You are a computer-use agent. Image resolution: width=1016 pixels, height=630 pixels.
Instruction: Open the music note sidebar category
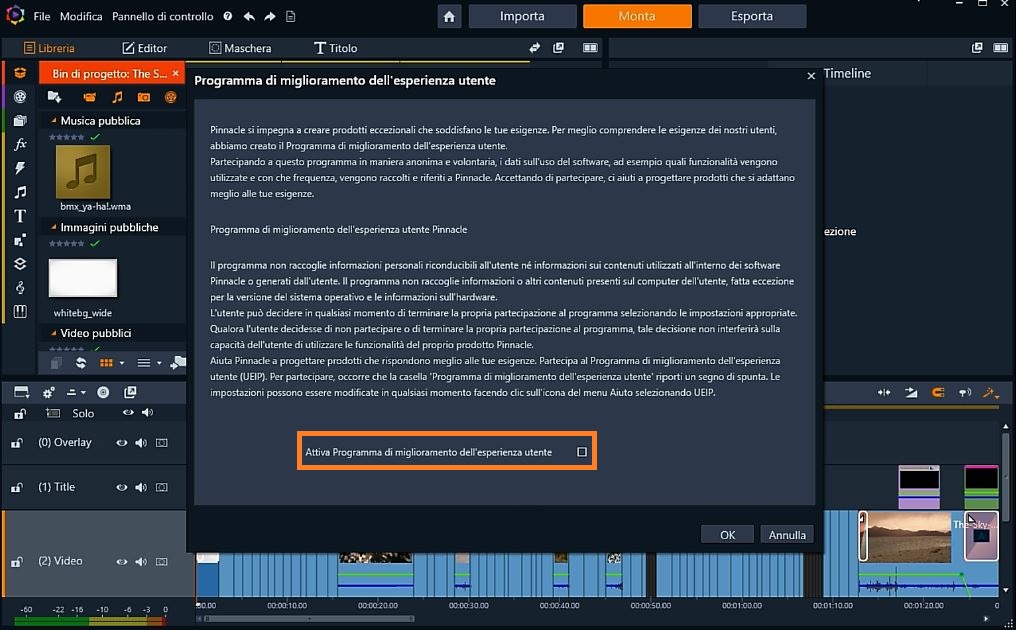pos(20,192)
